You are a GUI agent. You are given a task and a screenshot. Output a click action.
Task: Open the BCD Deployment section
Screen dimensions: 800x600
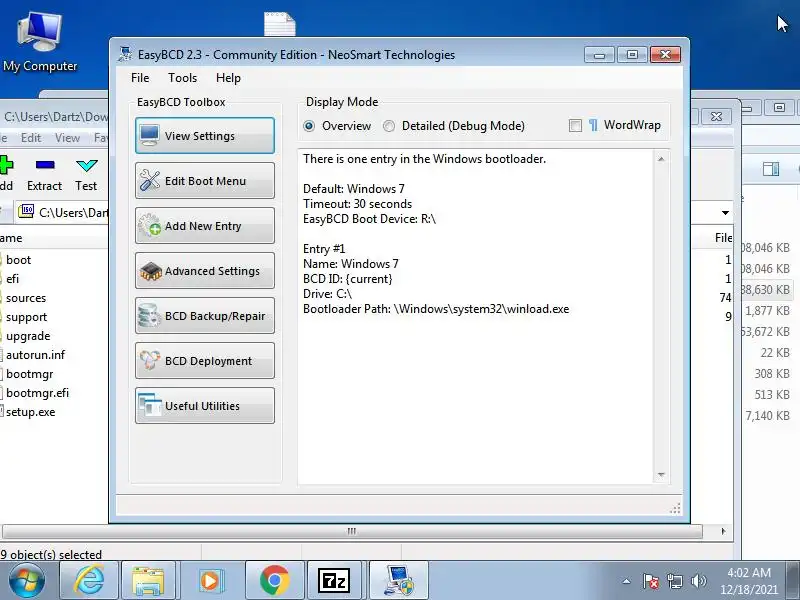coord(205,361)
